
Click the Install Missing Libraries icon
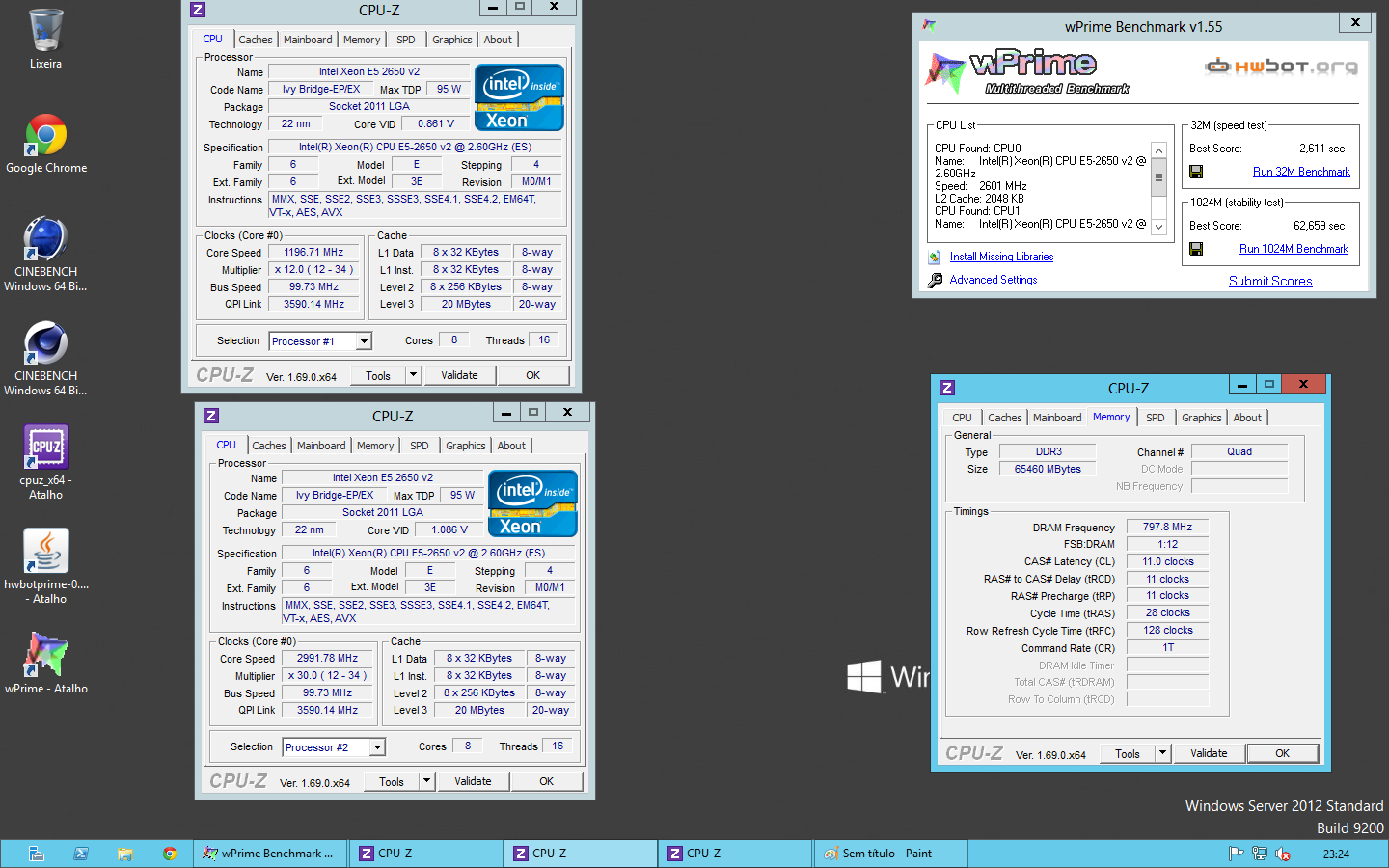(934, 257)
